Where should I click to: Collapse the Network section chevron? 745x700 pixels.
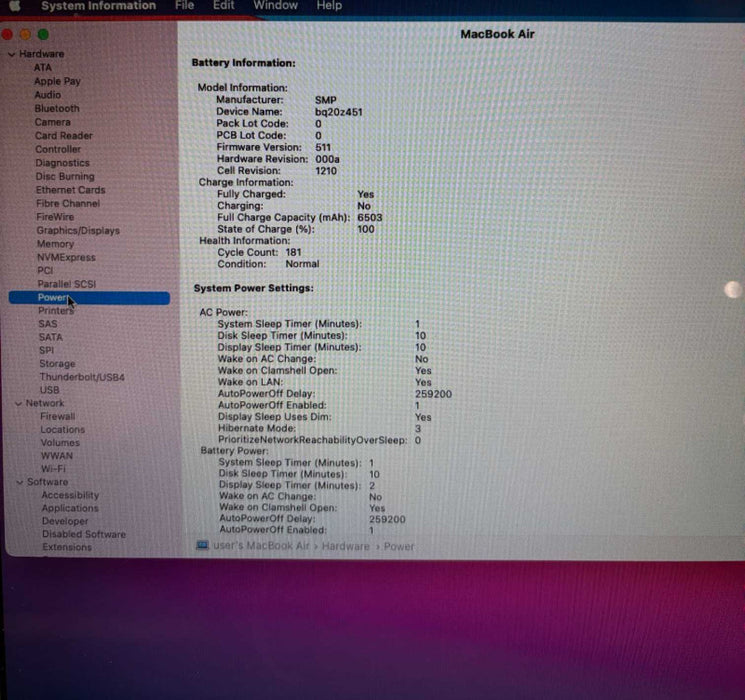[x=19, y=403]
